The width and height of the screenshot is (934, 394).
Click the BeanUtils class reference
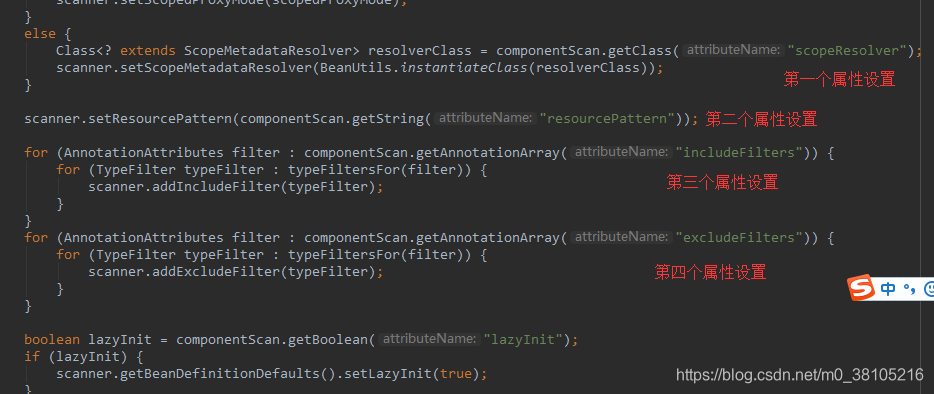coord(356,67)
